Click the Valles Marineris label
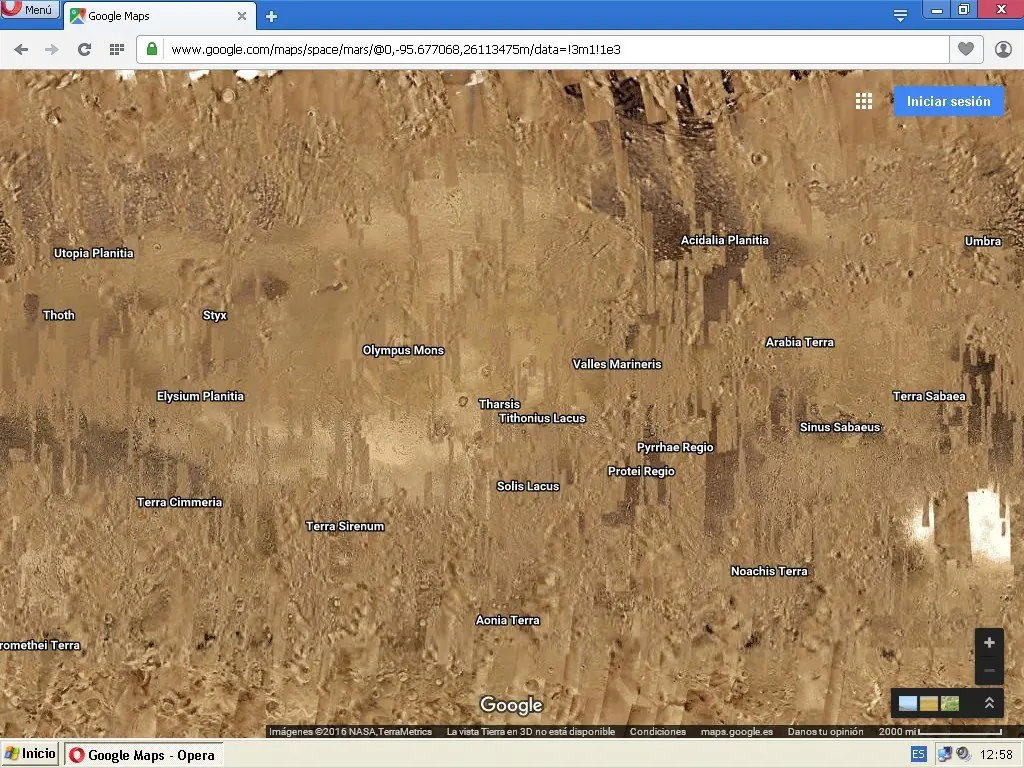 pyautogui.click(x=617, y=364)
